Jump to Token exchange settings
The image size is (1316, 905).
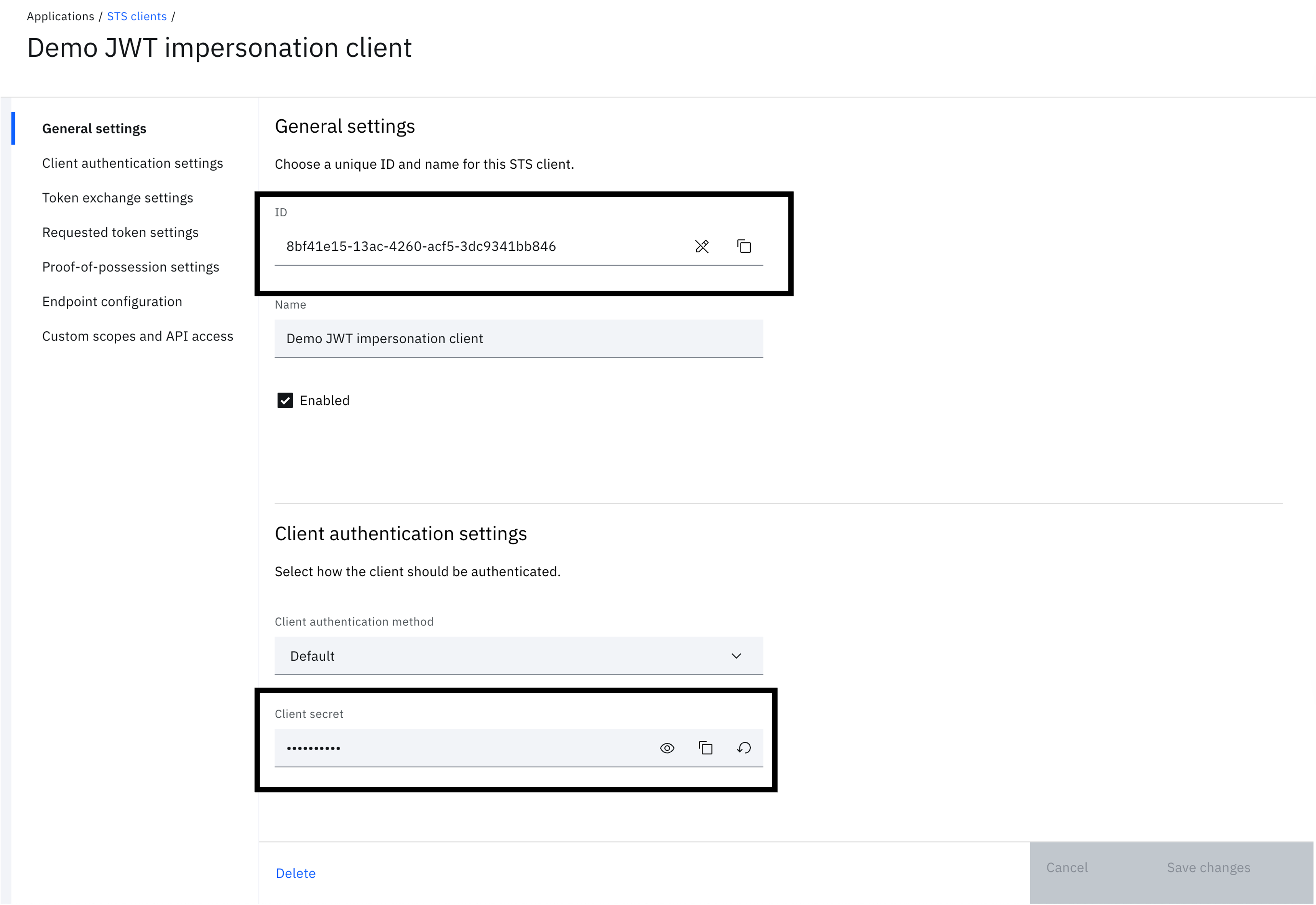pyautogui.click(x=117, y=198)
